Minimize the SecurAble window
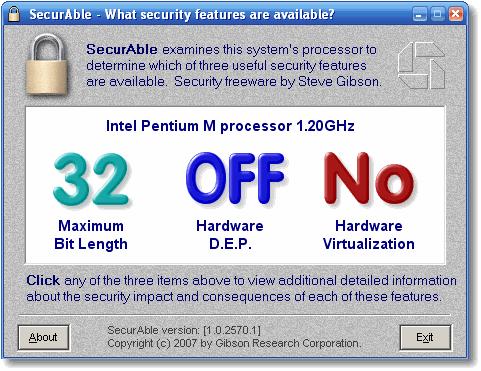 pos(419,14)
